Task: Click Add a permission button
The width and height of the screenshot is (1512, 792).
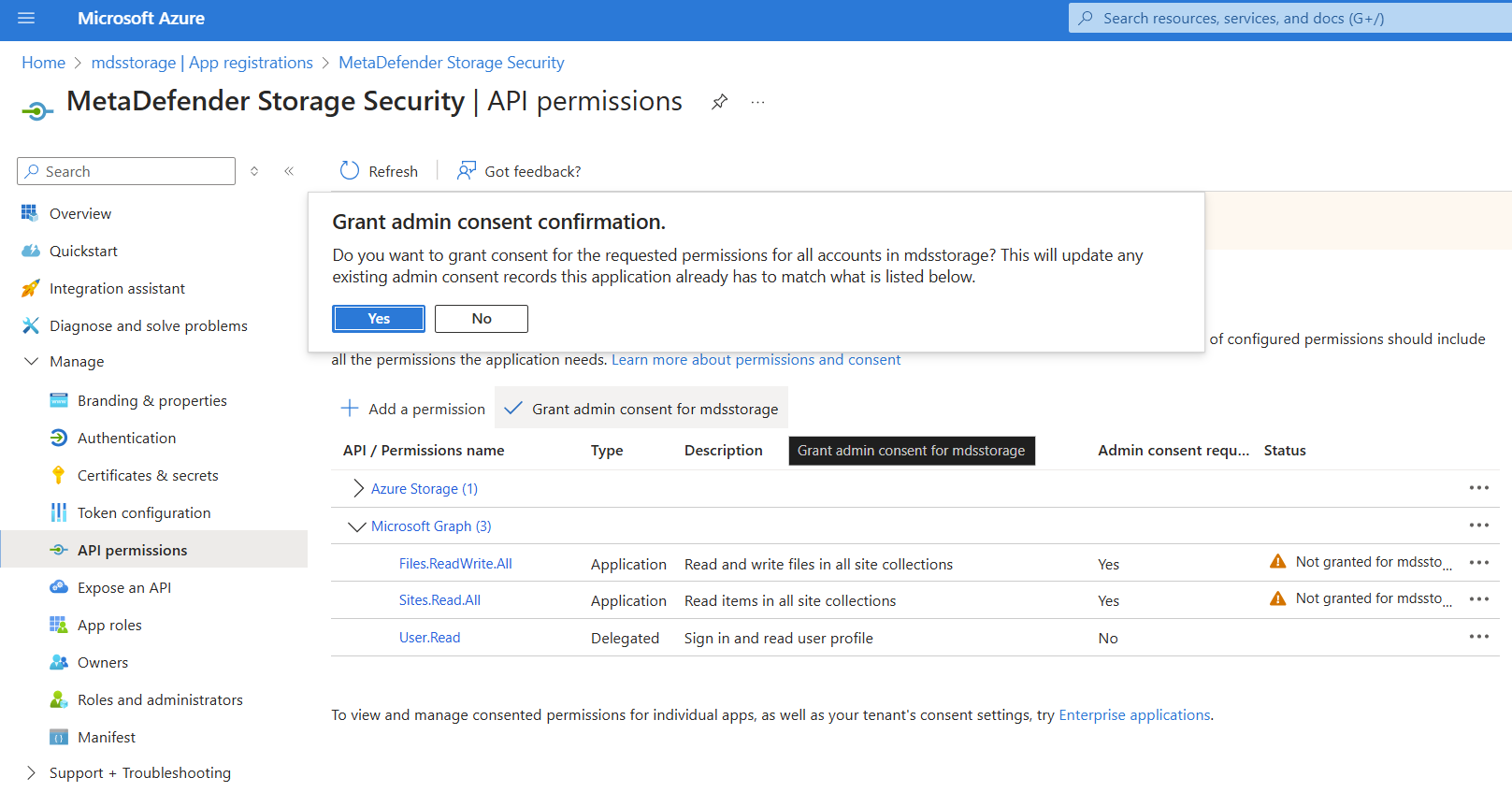Action: [413, 409]
